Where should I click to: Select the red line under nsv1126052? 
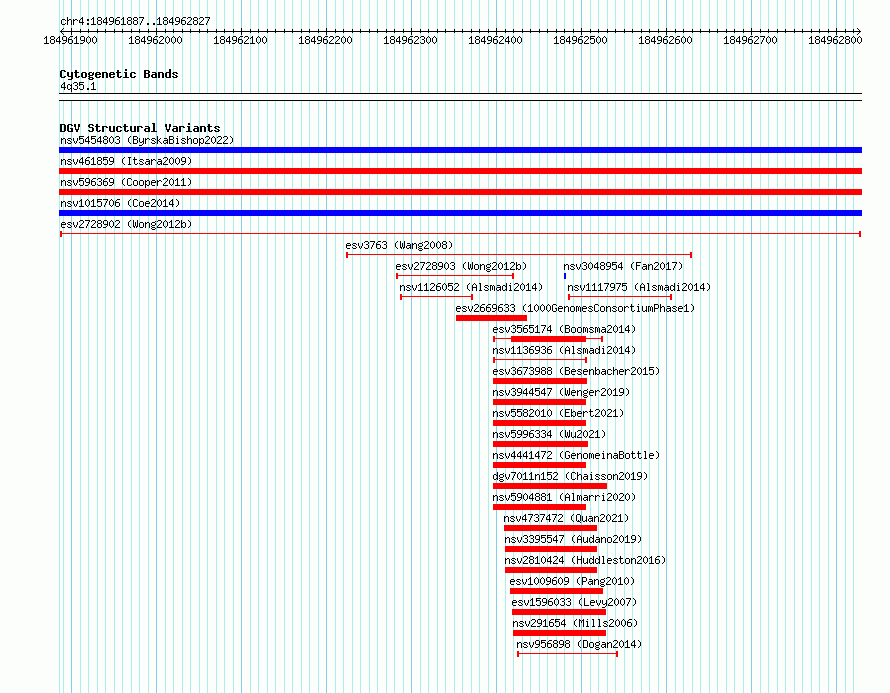(436, 297)
